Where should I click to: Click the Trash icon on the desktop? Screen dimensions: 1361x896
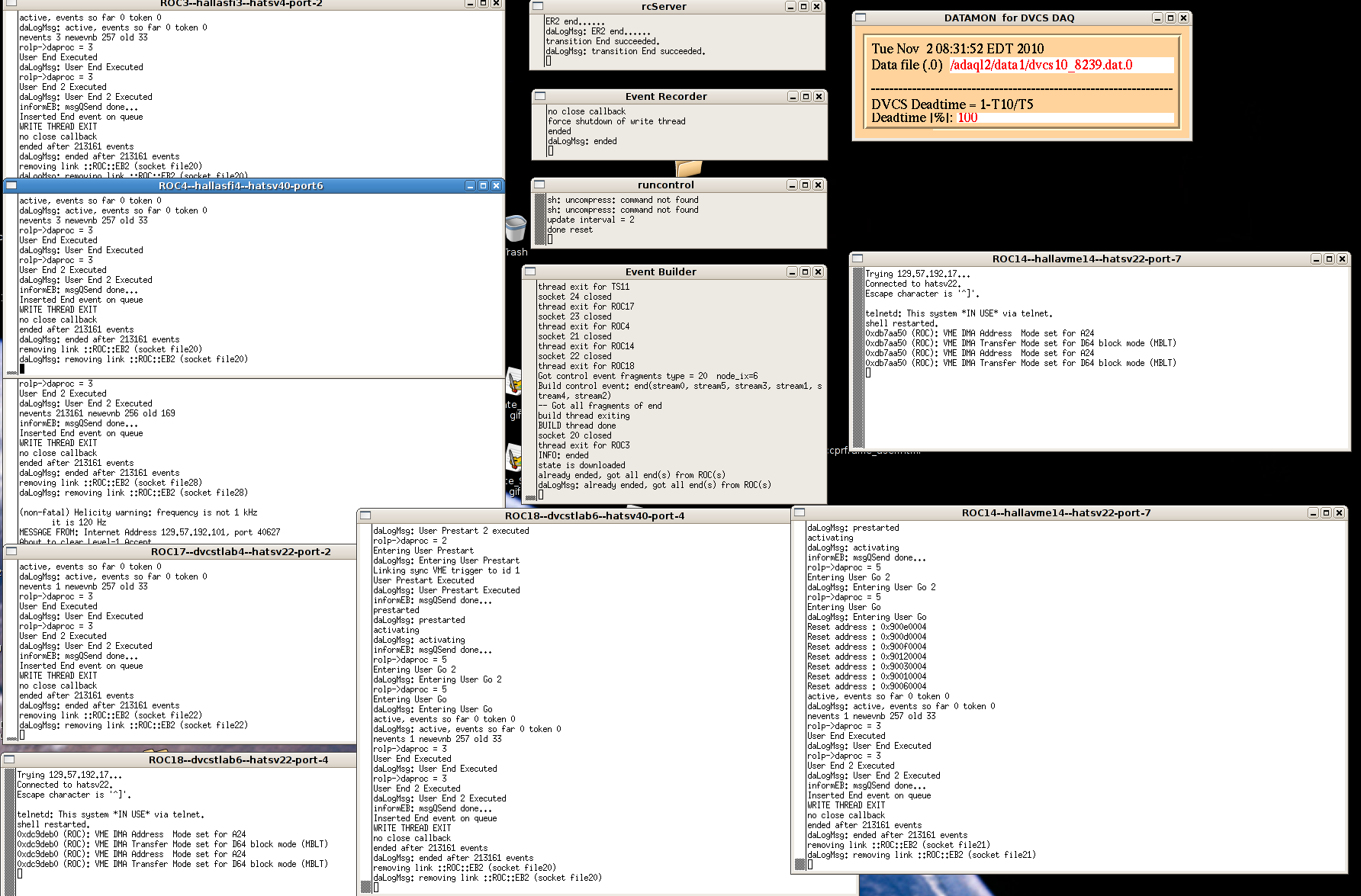click(x=516, y=229)
